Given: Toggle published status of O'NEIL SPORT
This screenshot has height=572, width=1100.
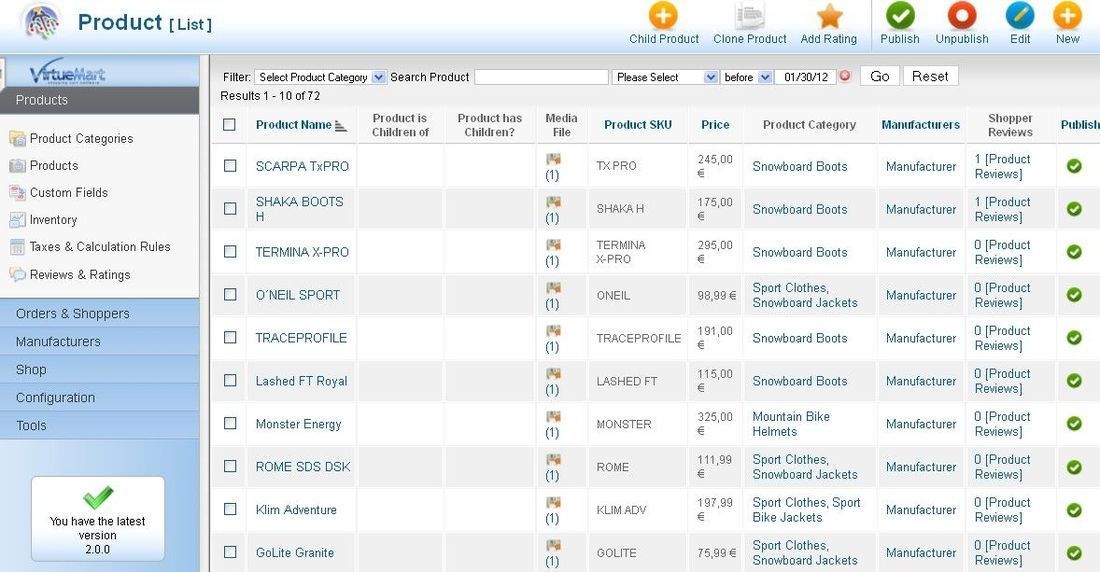Looking at the screenshot, I should [1074, 295].
